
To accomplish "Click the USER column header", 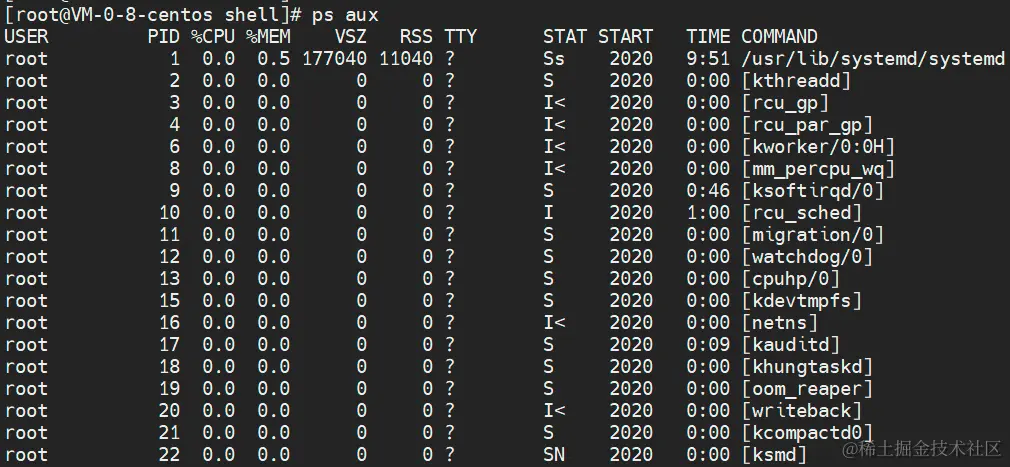I will (26, 37).
